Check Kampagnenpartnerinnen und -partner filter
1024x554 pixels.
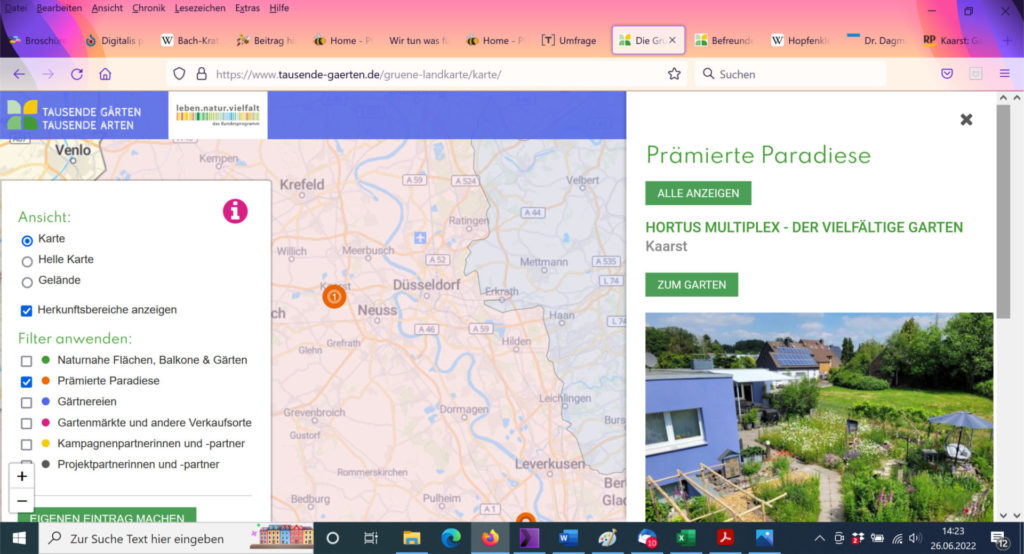pyautogui.click(x=26, y=444)
